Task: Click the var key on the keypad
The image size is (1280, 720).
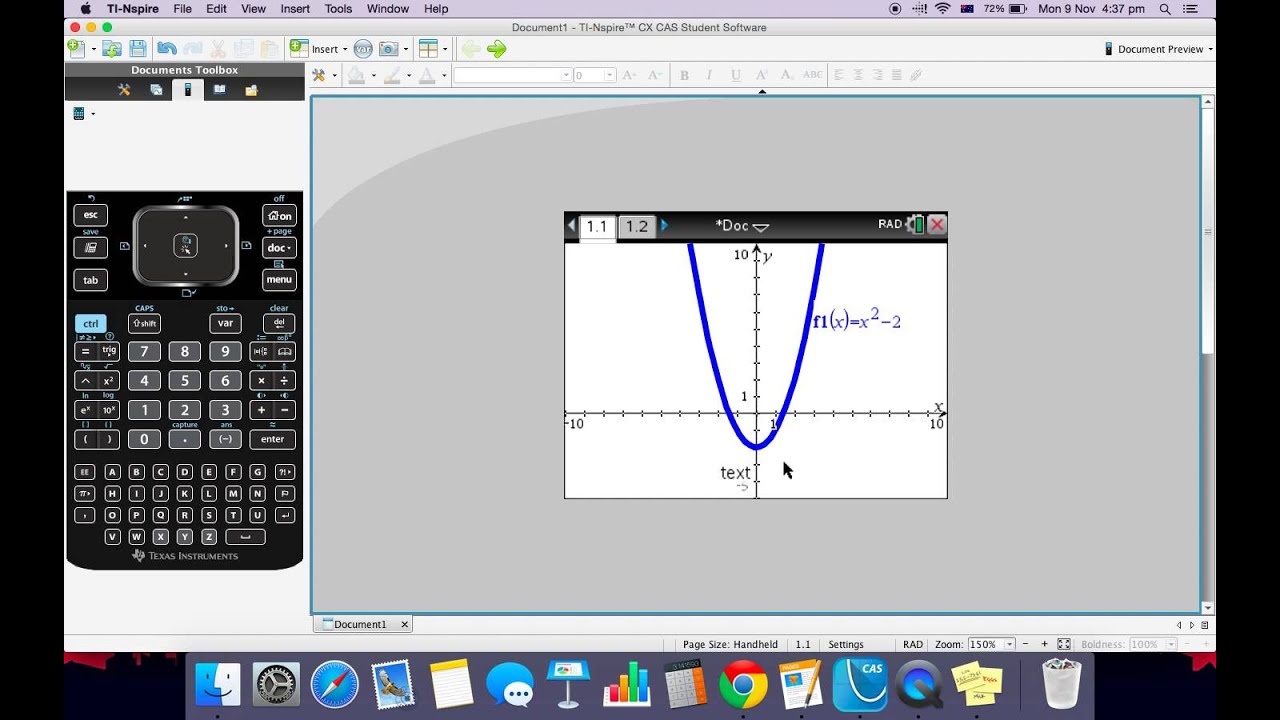Action: point(225,323)
